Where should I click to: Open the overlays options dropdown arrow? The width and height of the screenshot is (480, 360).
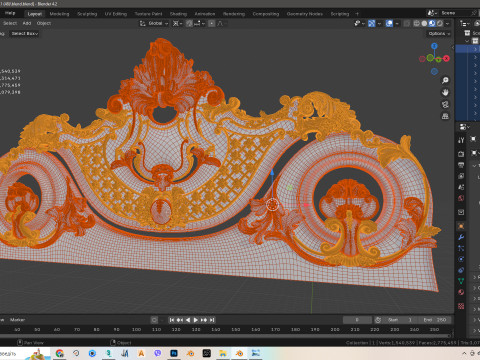tap(397, 23)
